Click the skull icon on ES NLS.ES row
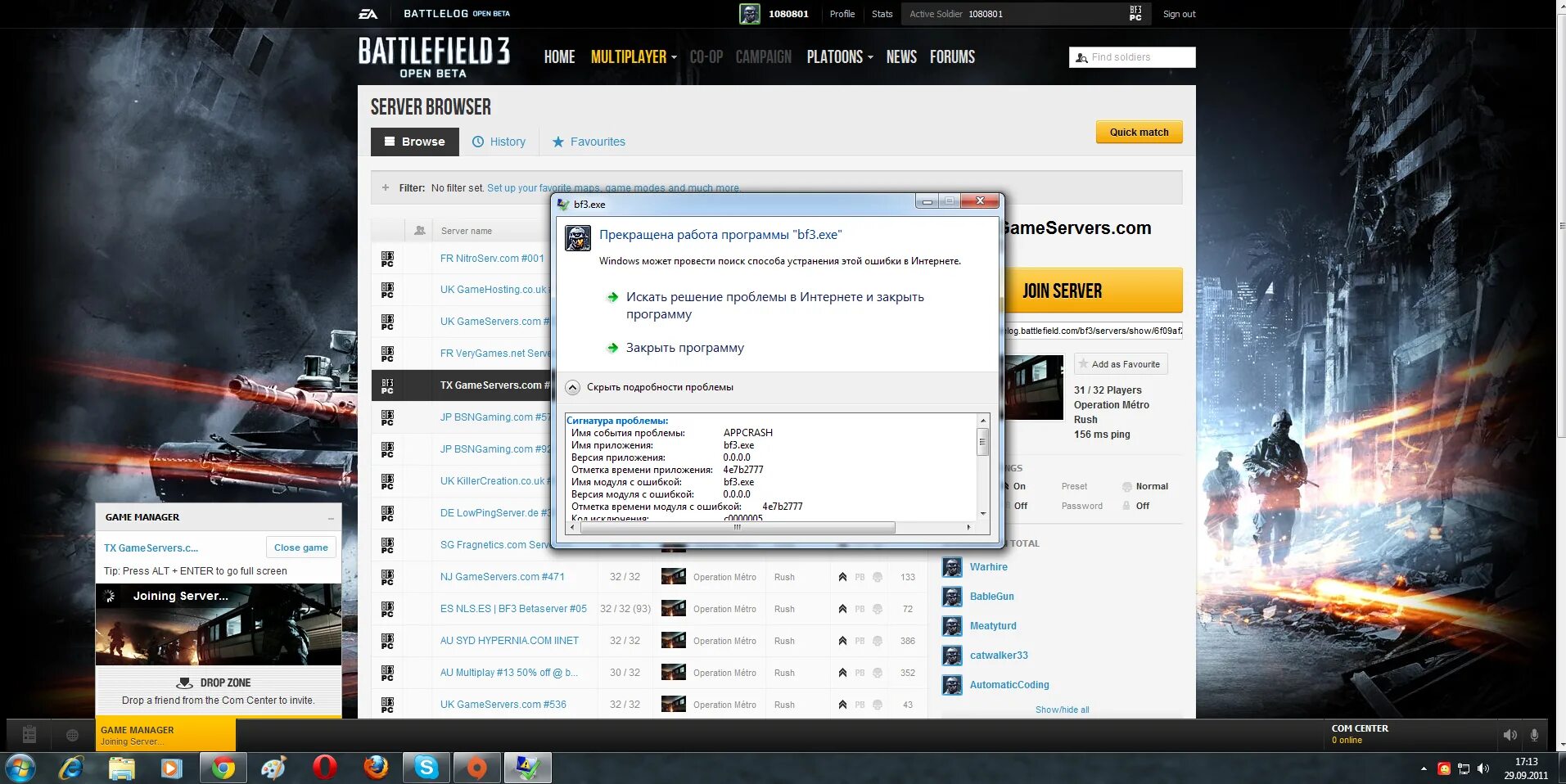1566x784 pixels. [x=878, y=609]
